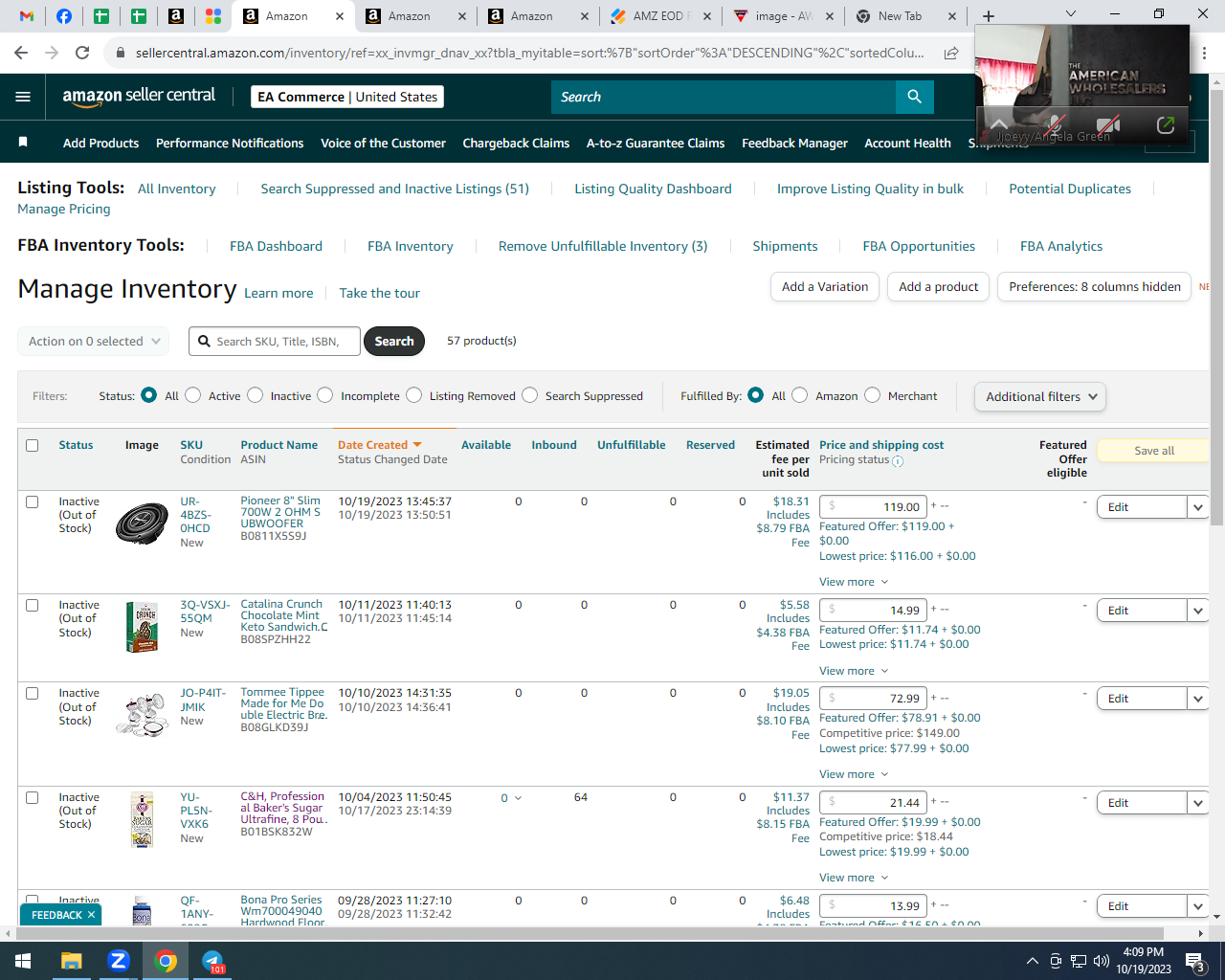Open the notification center icon
1225x980 pixels.
[x=1195, y=961]
